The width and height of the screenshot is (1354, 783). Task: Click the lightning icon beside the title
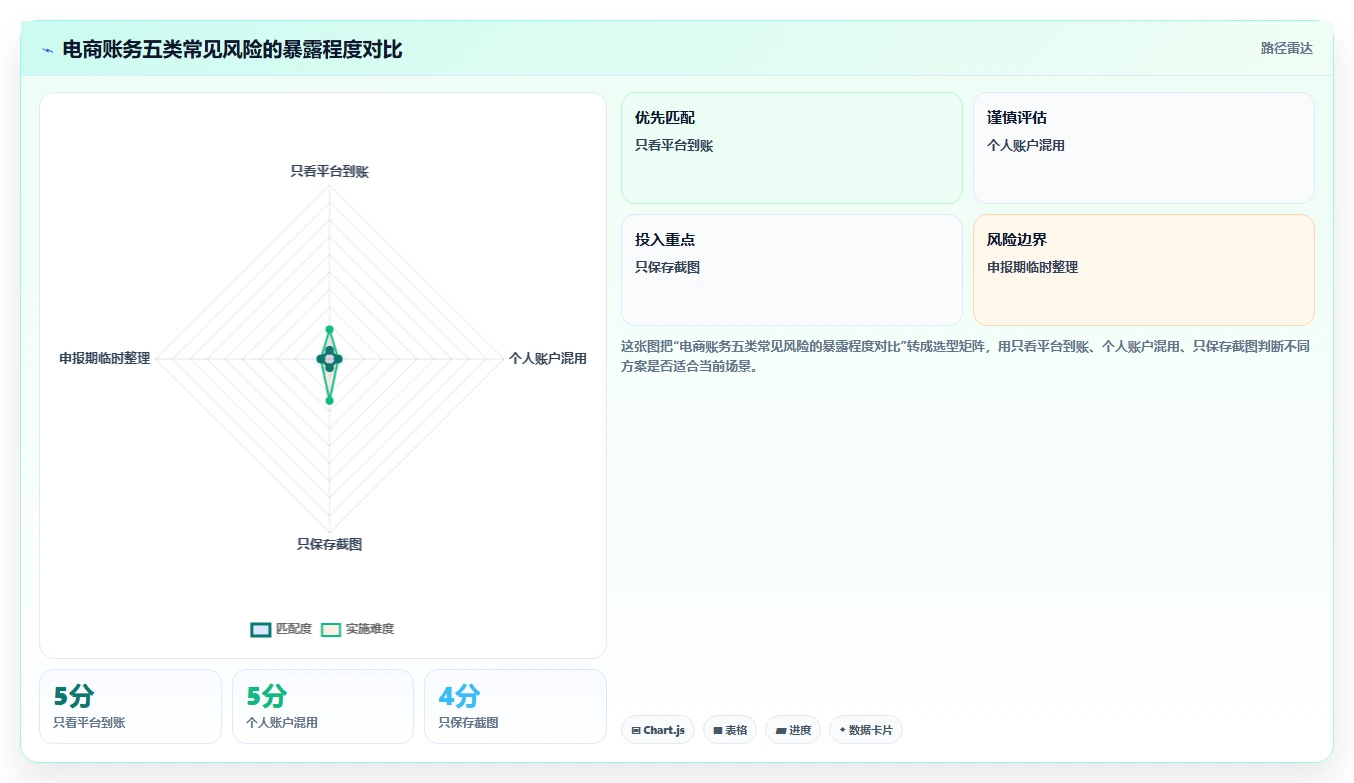pyautogui.click(x=47, y=49)
